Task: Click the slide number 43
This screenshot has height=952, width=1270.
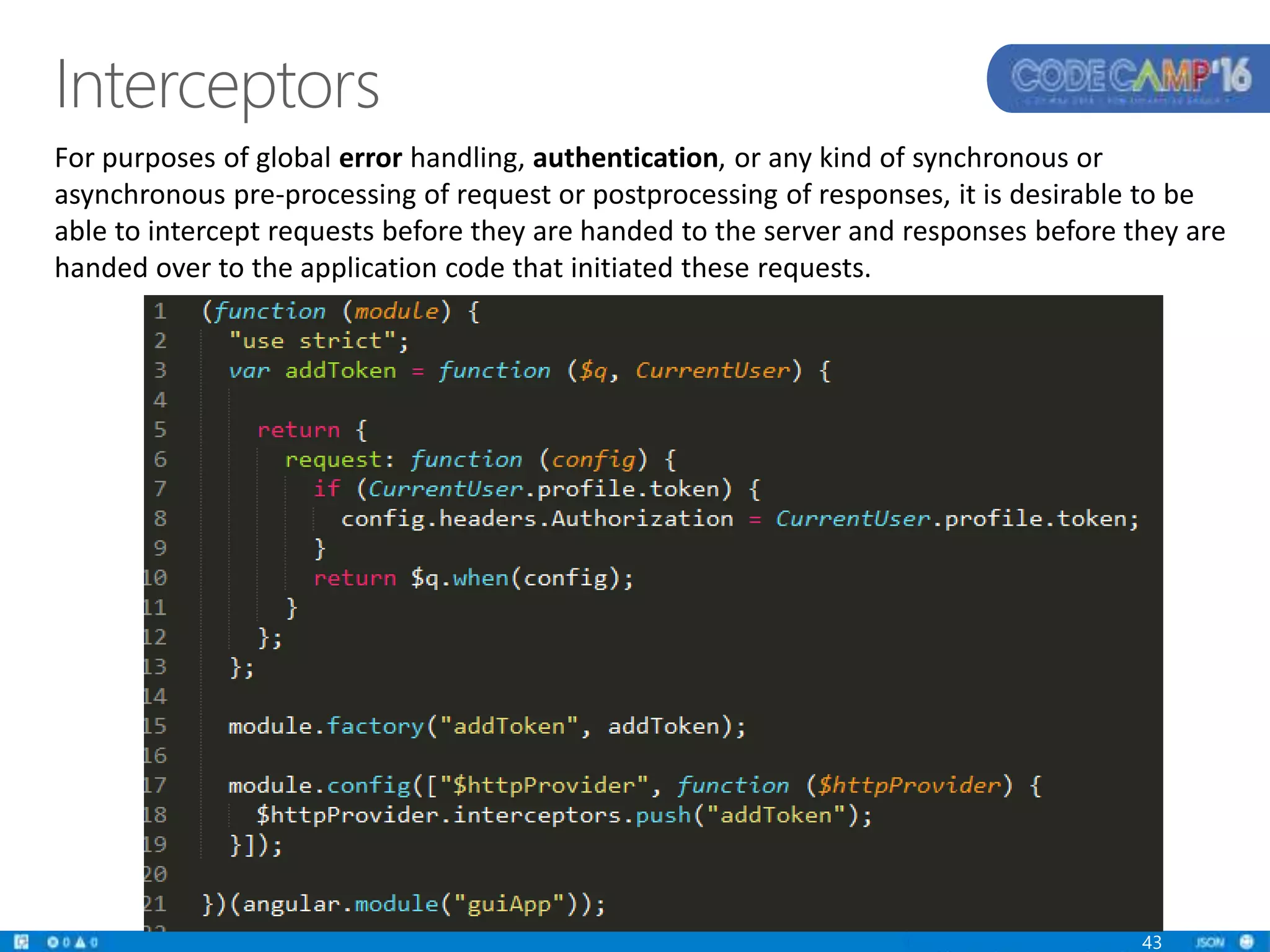Action: tap(1152, 942)
